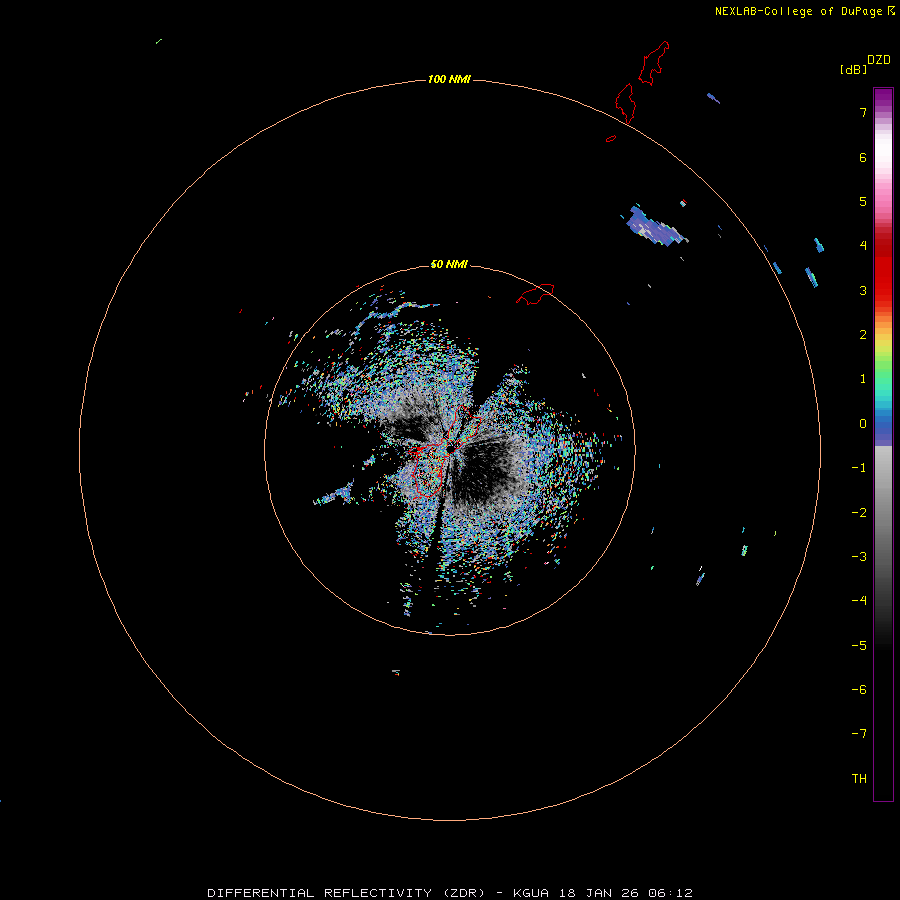Click the colorbar label -5
900x900 pixels.
pyautogui.click(x=859, y=646)
